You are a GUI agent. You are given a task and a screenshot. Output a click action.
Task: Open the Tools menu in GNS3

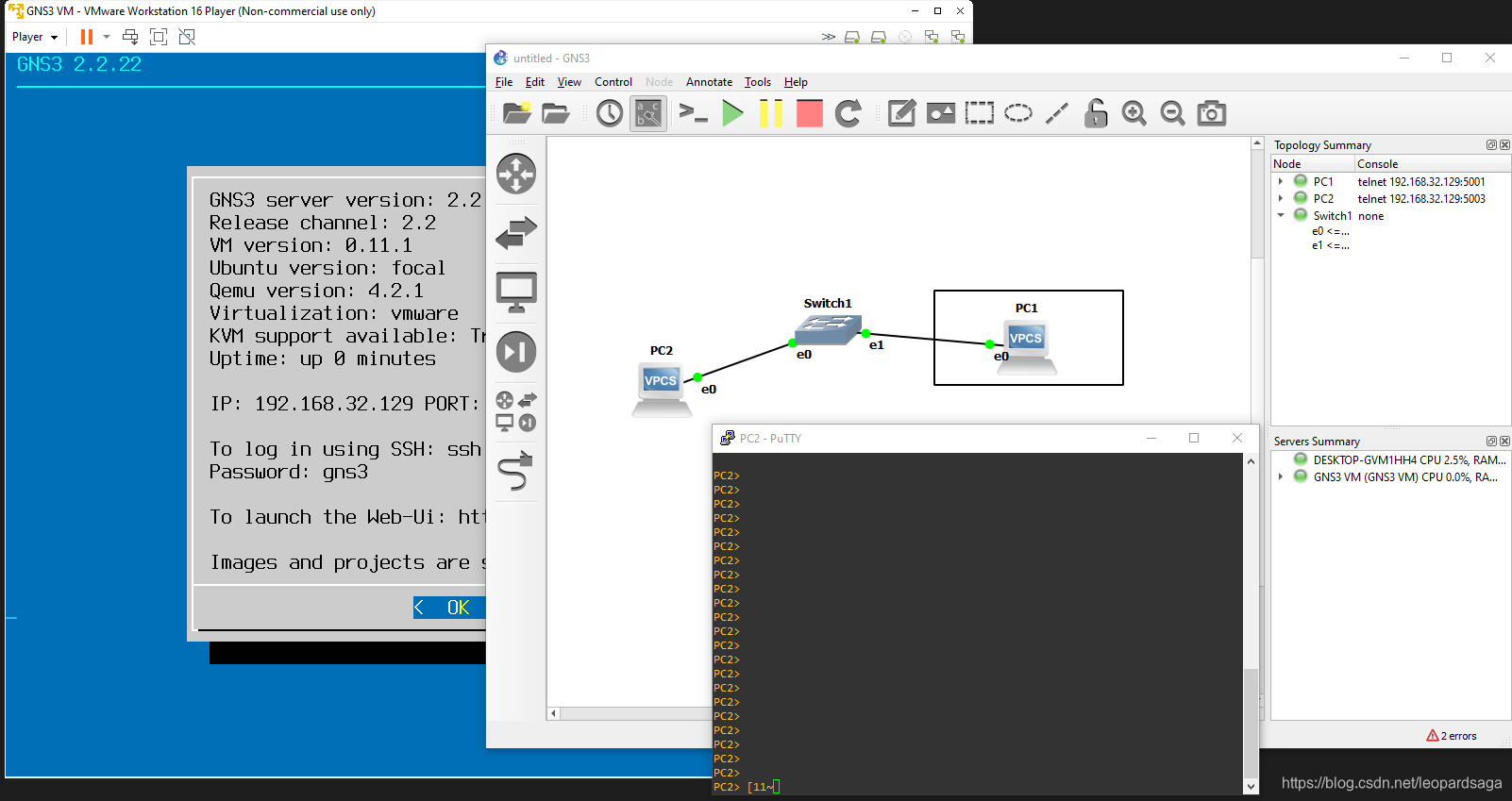[x=758, y=82]
